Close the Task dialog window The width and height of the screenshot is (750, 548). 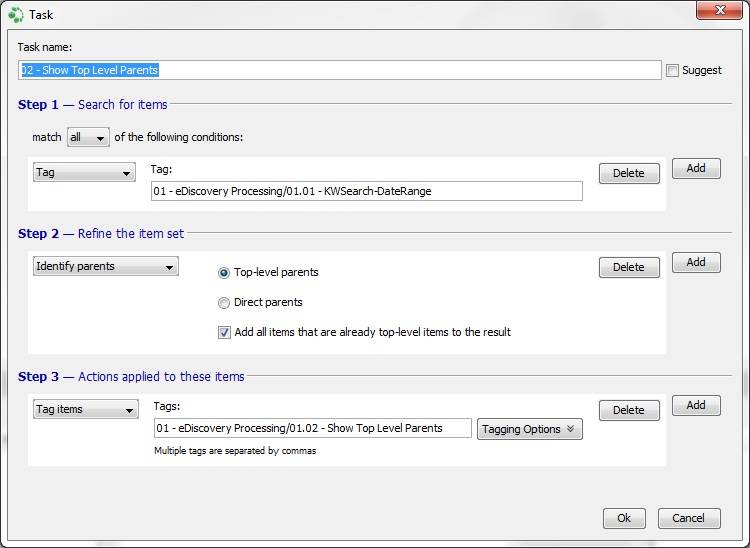(x=719, y=10)
